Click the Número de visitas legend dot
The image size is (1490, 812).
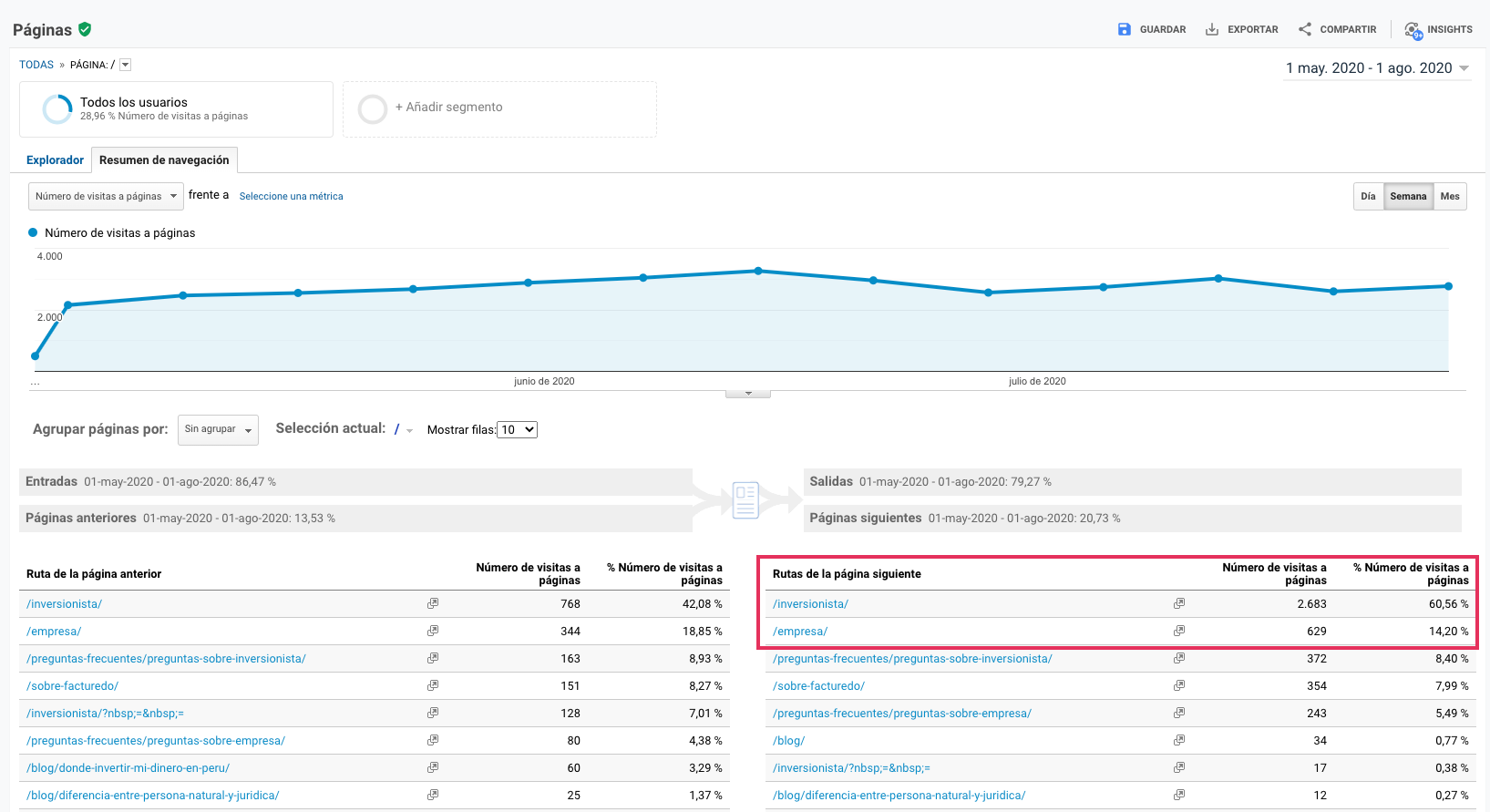(33, 232)
